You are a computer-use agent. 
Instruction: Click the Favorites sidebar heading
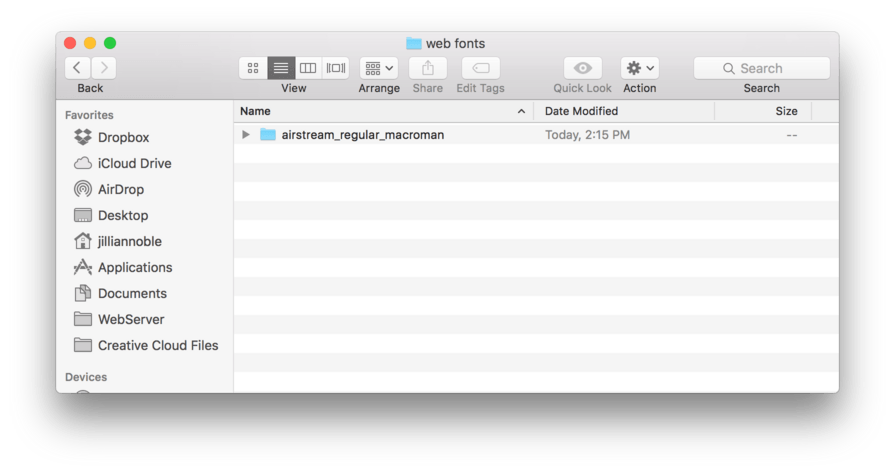click(89, 115)
